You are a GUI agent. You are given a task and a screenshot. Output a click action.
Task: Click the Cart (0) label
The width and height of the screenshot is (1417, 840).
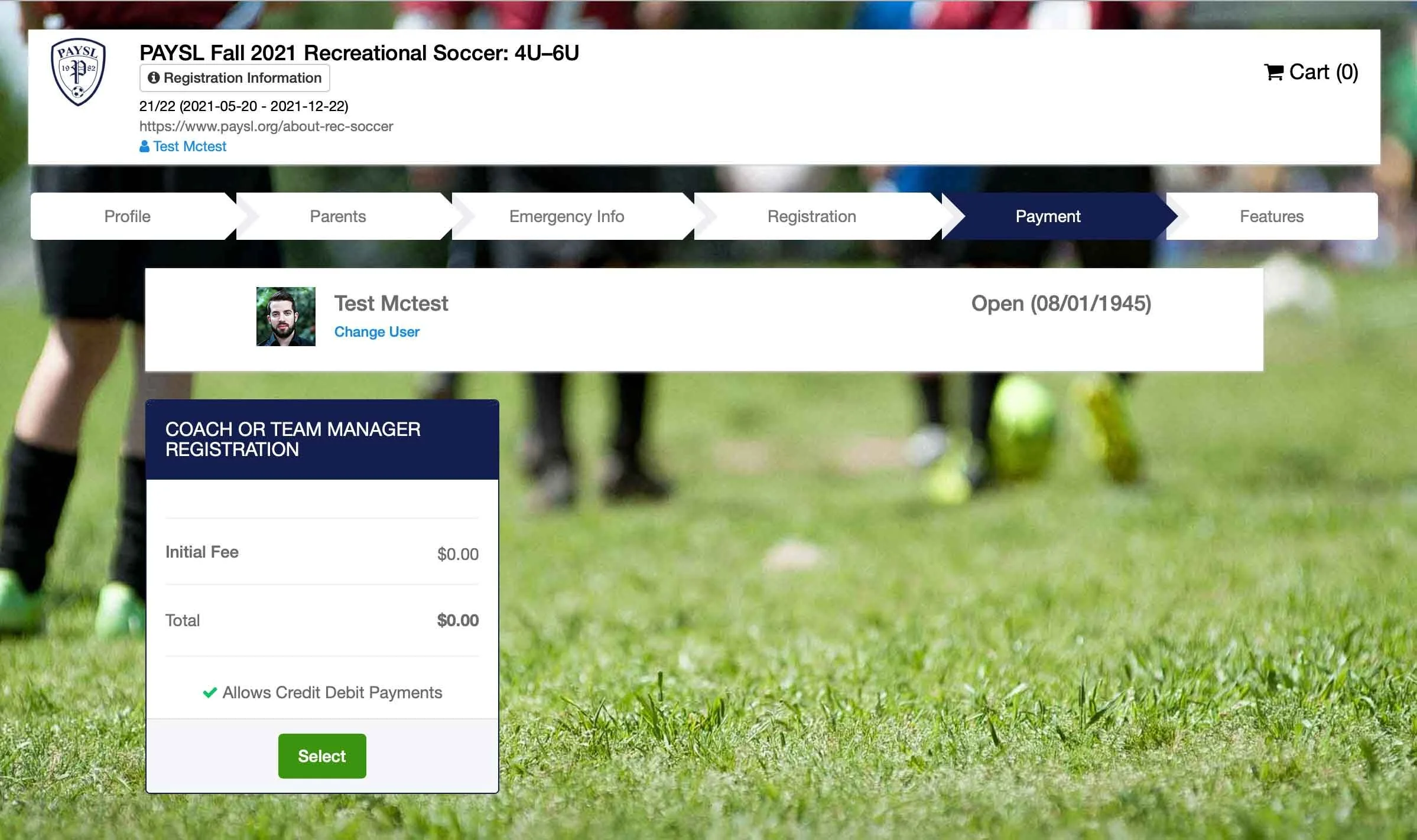pyautogui.click(x=1324, y=72)
